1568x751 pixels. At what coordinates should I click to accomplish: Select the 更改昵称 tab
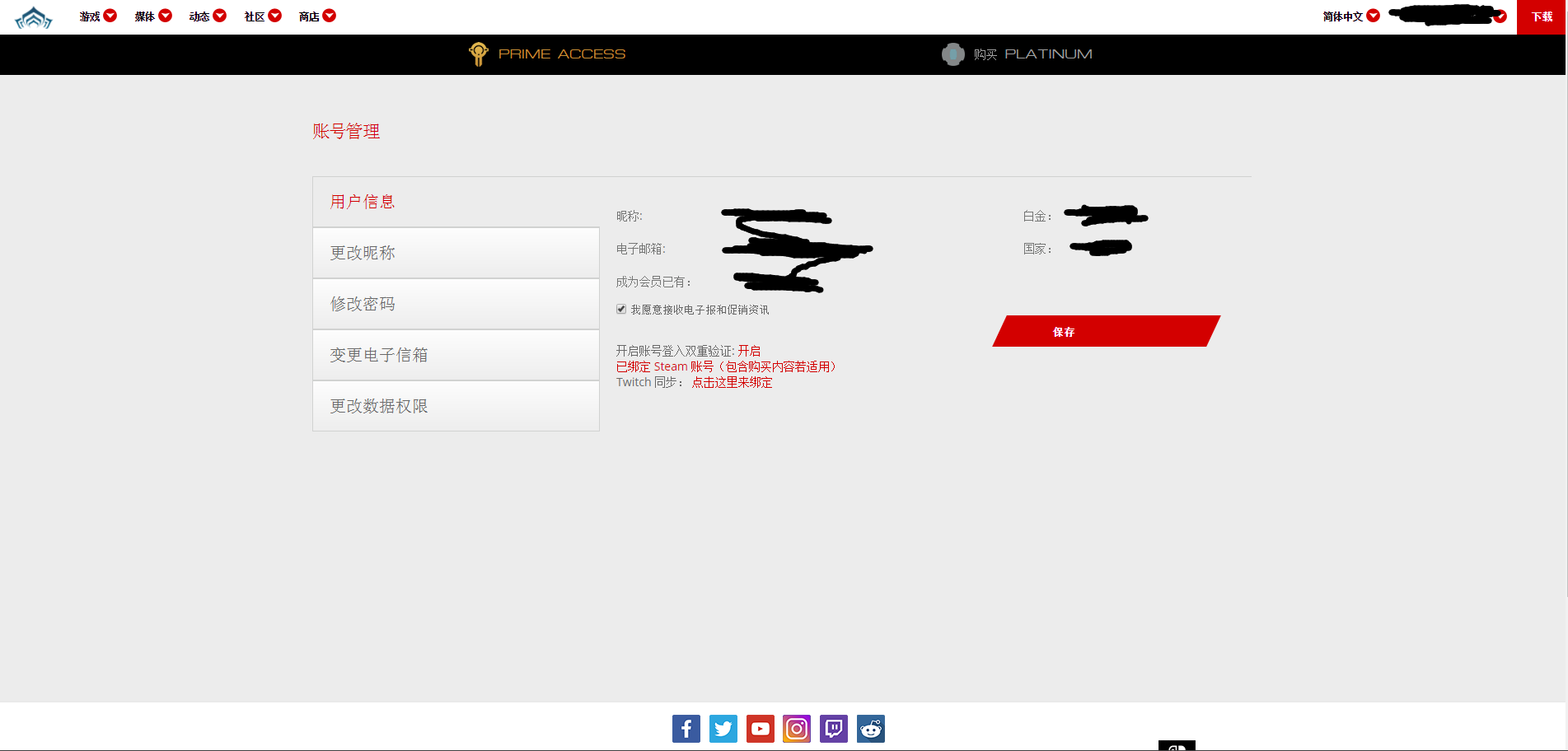(x=456, y=253)
